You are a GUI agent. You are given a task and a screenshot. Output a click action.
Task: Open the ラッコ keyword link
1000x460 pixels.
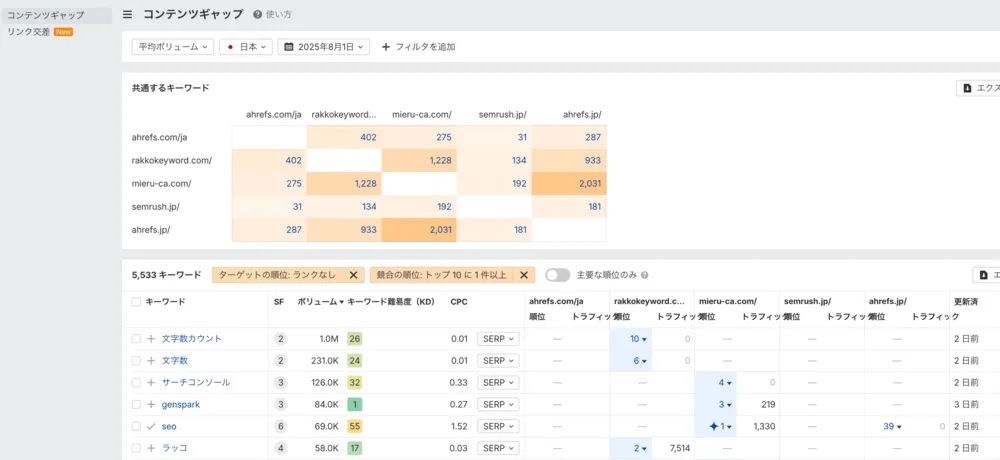pyautogui.click(x=174, y=448)
